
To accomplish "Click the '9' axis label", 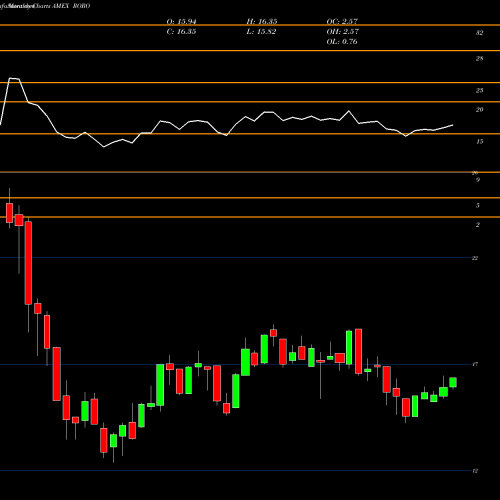I will (x=478, y=180).
